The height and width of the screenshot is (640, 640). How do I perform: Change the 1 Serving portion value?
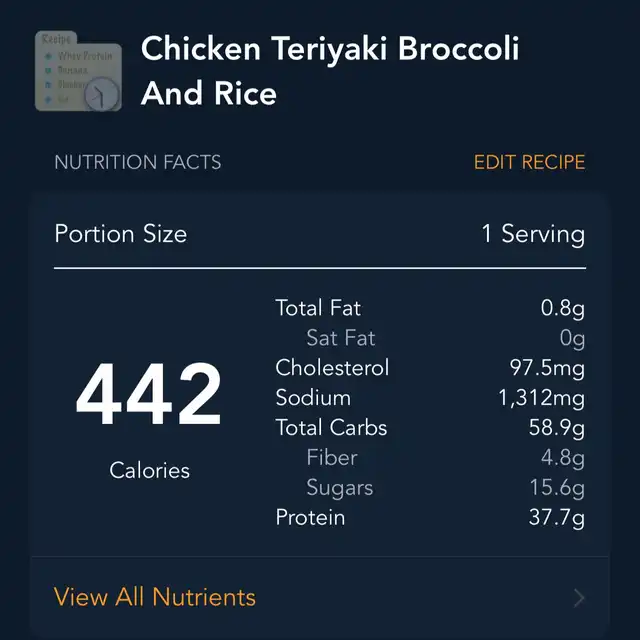pos(532,234)
